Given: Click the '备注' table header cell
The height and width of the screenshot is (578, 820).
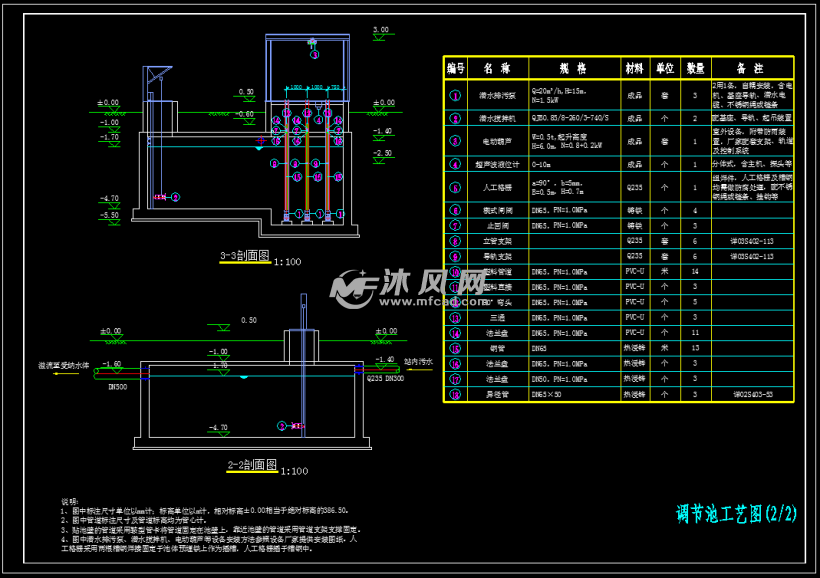Looking at the screenshot, I should (750, 69).
